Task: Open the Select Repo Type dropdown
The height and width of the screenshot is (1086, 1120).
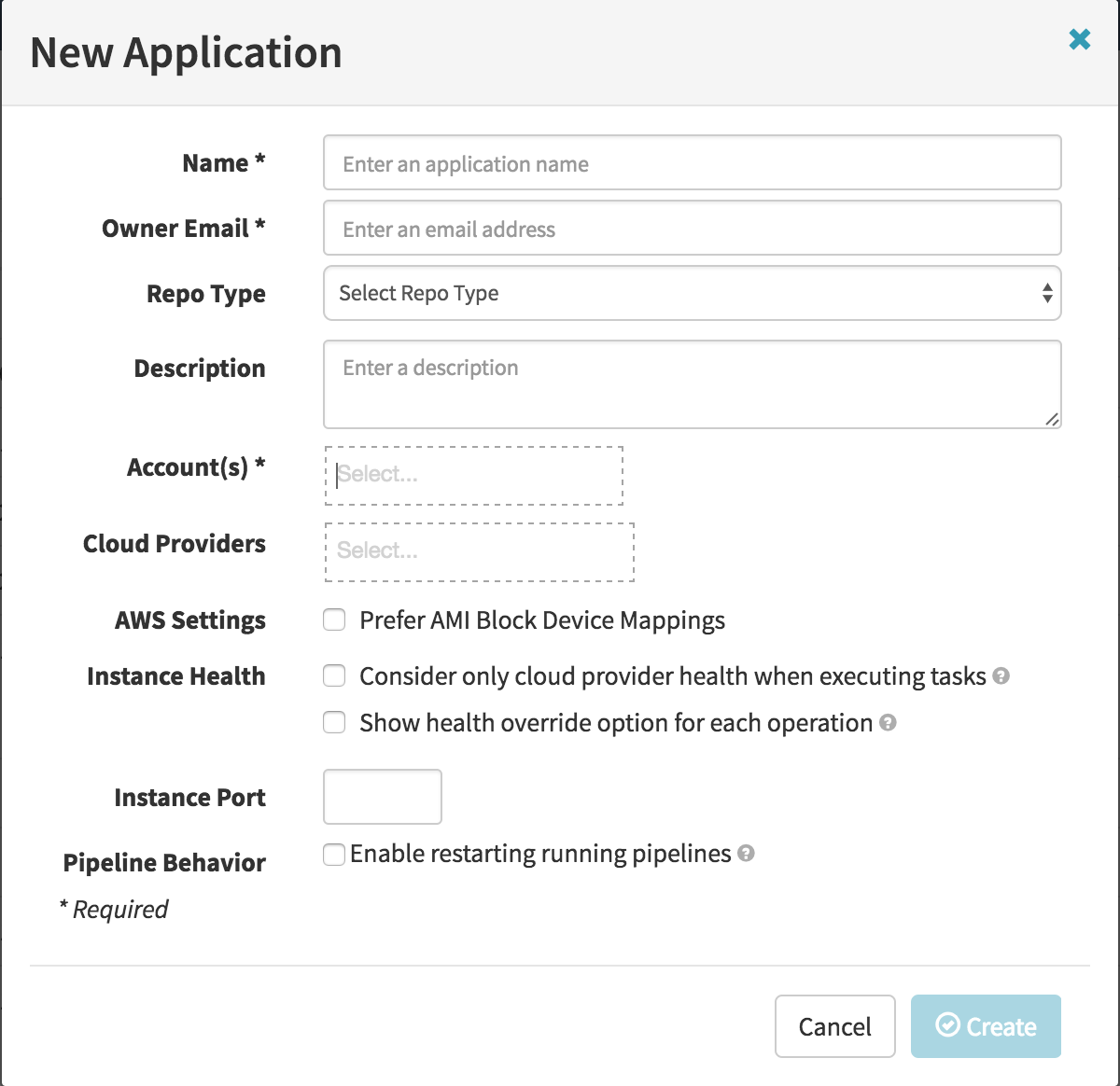Action: [x=691, y=293]
